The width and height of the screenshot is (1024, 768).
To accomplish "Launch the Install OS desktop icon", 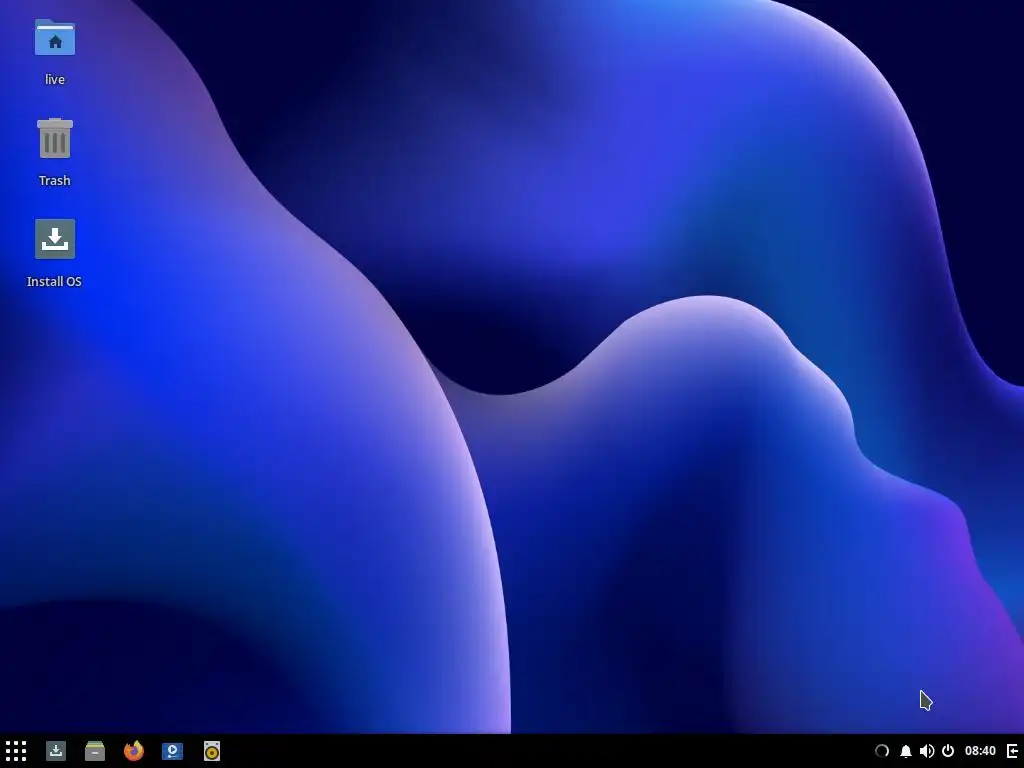I will point(55,239).
